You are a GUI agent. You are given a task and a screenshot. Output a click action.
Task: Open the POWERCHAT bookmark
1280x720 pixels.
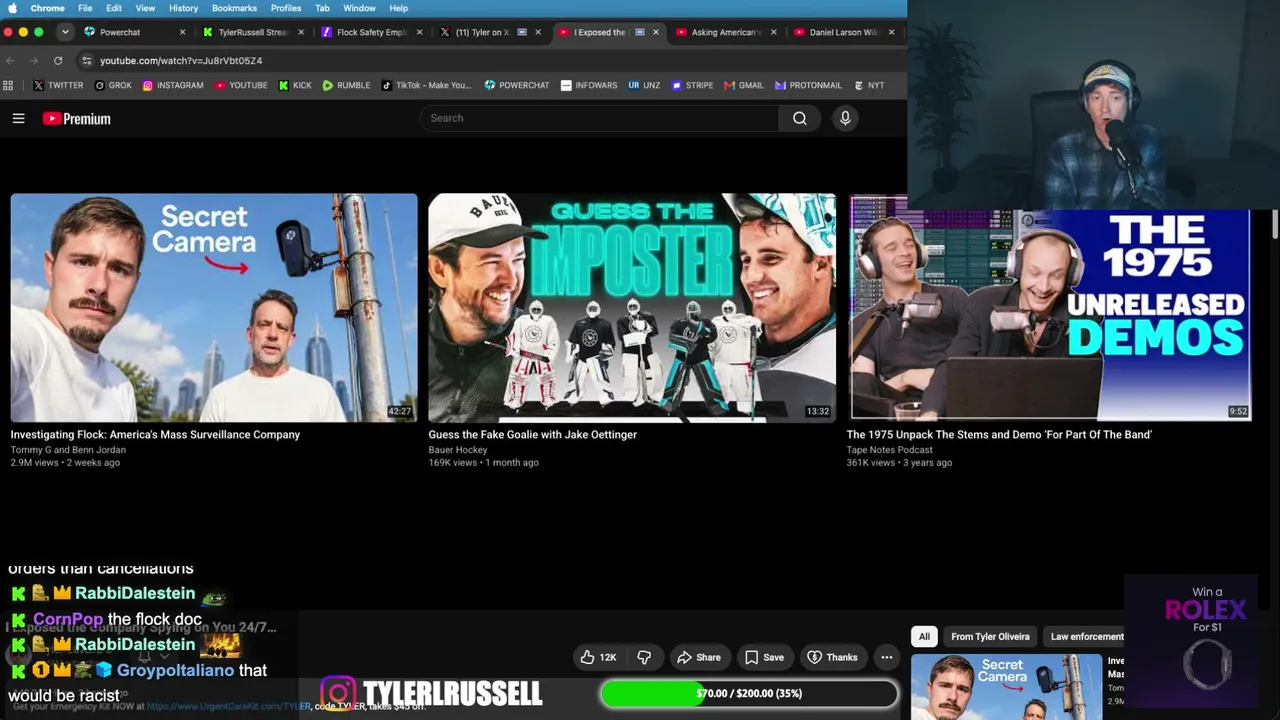click(x=517, y=85)
